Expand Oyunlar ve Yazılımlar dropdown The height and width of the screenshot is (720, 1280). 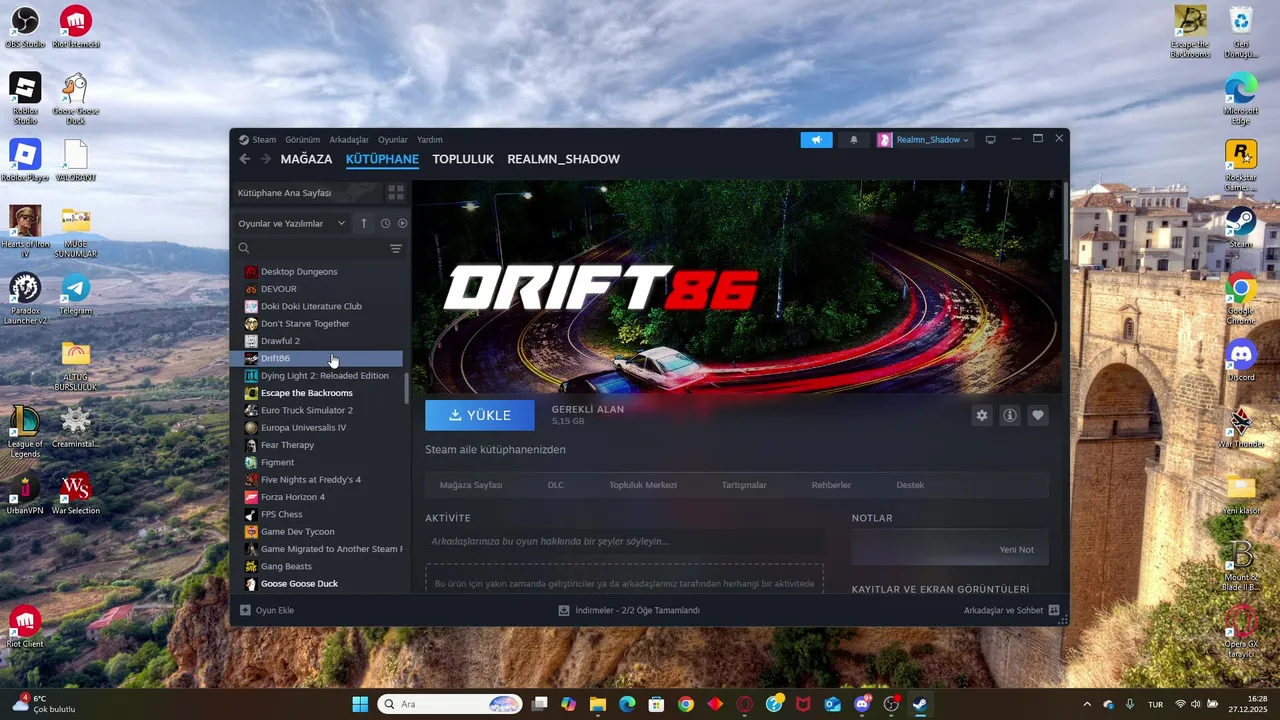[x=292, y=223]
